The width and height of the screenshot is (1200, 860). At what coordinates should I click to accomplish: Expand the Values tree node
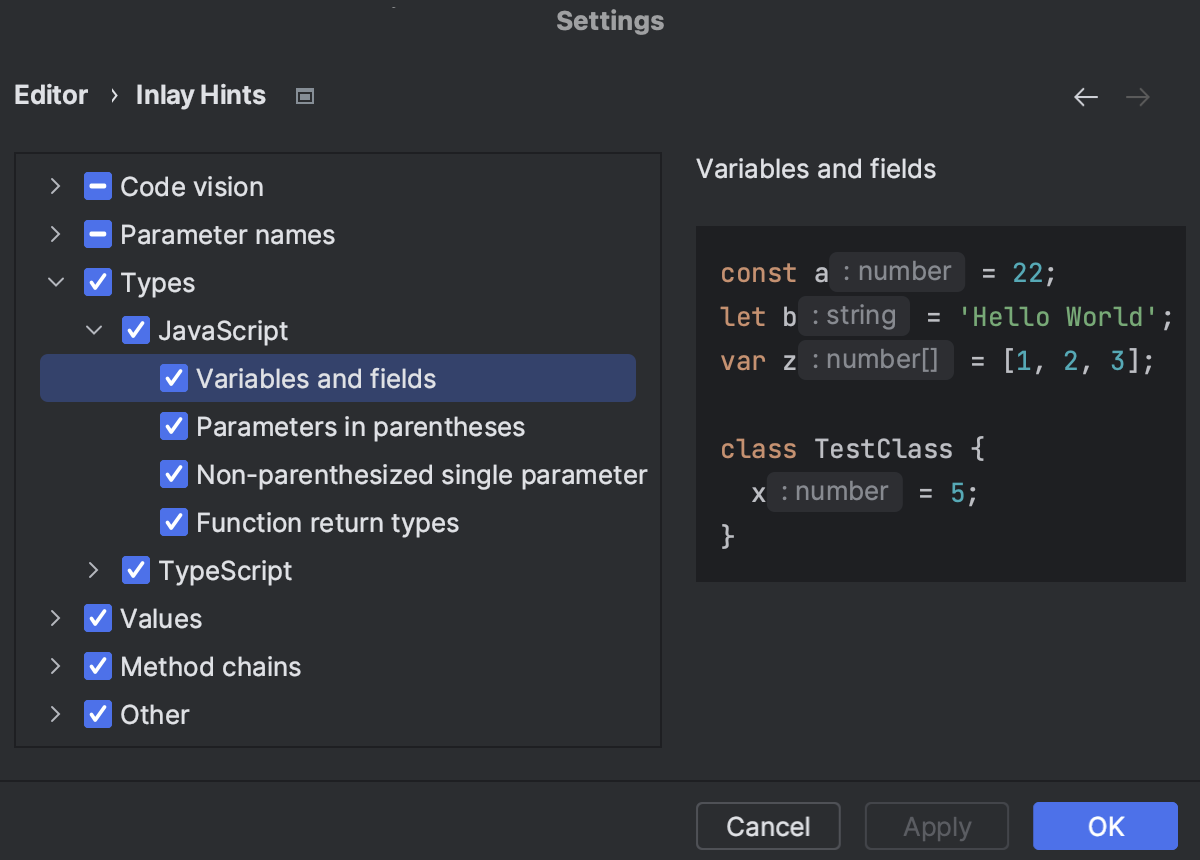pyautogui.click(x=55, y=618)
